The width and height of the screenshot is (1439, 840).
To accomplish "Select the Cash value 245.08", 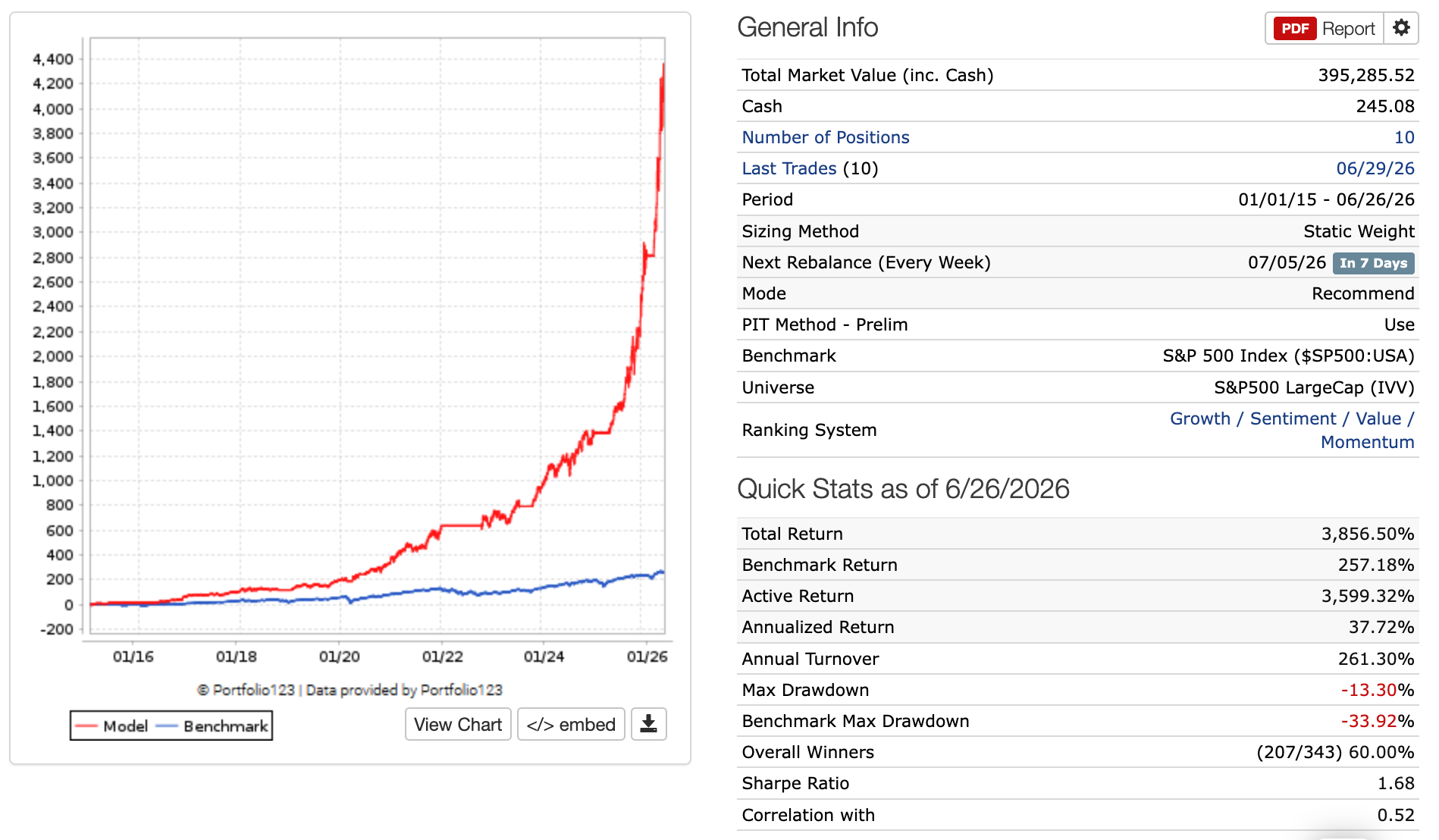I will pos(1385,106).
